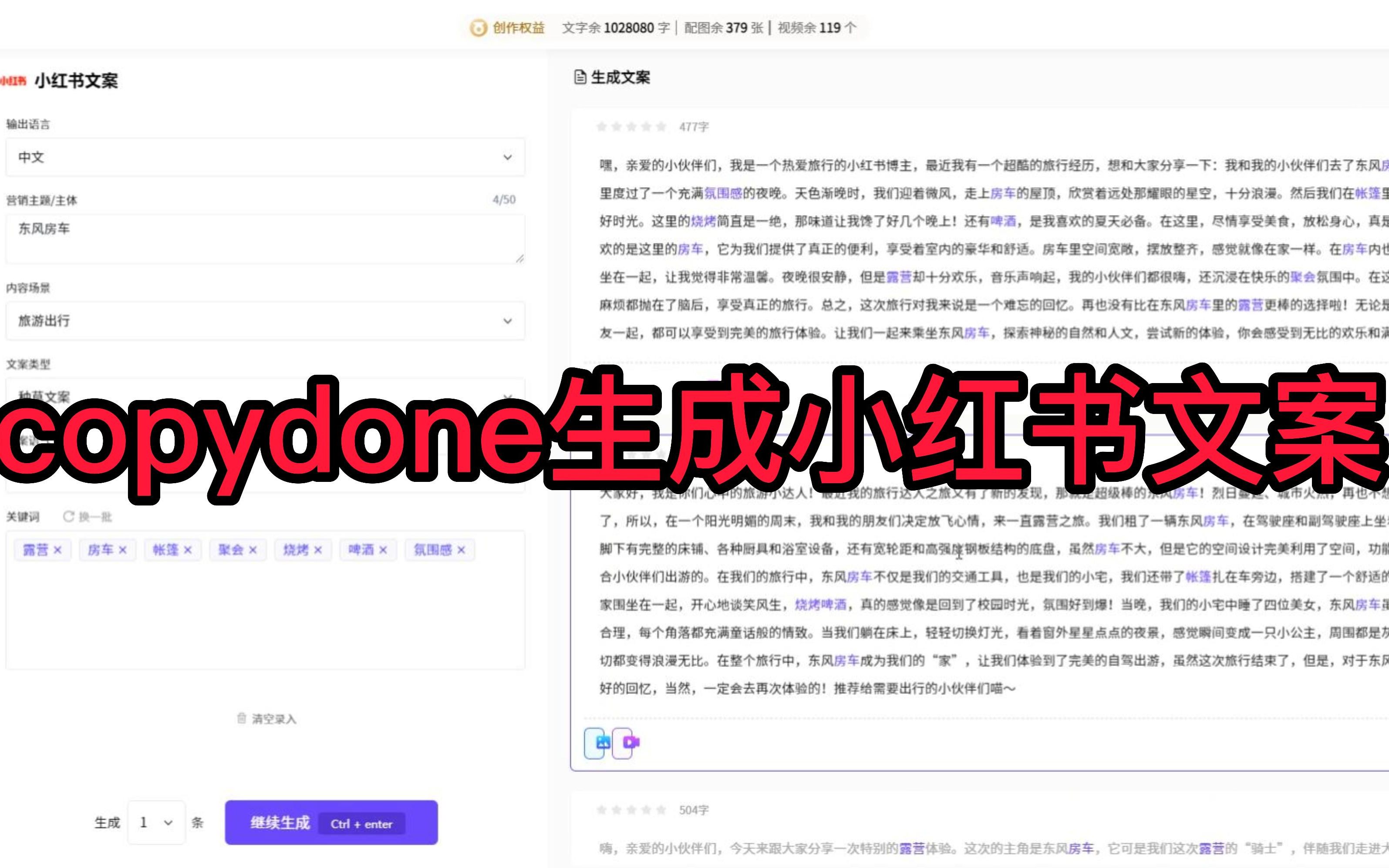The width and height of the screenshot is (1389, 868).
Task: Click the 小红书文案 heading
Action: tap(76, 81)
